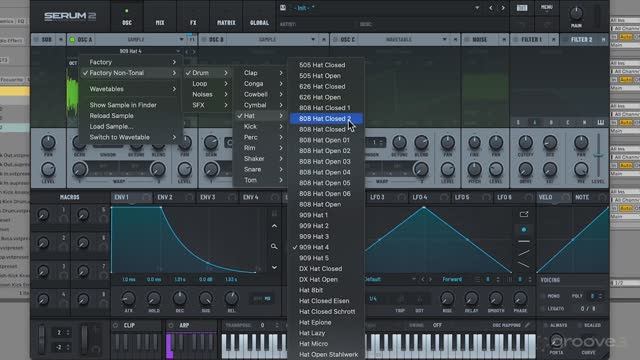Click the zoom magnifier in envelope editor
Image resolution: width=640 pixels, height=360 pixels.
[x=274, y=247]
